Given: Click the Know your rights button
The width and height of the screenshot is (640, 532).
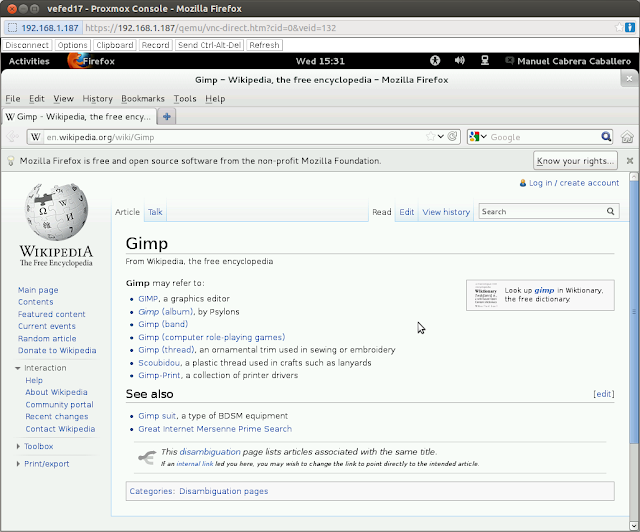Looking at the screenshot, I should coord(575,161).
